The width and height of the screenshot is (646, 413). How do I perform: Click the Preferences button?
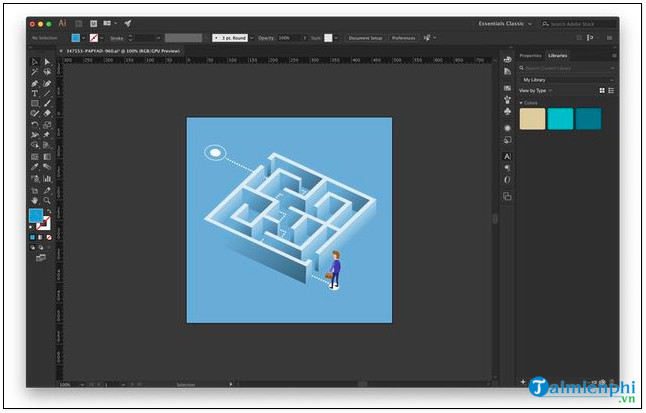pos(403,38)
